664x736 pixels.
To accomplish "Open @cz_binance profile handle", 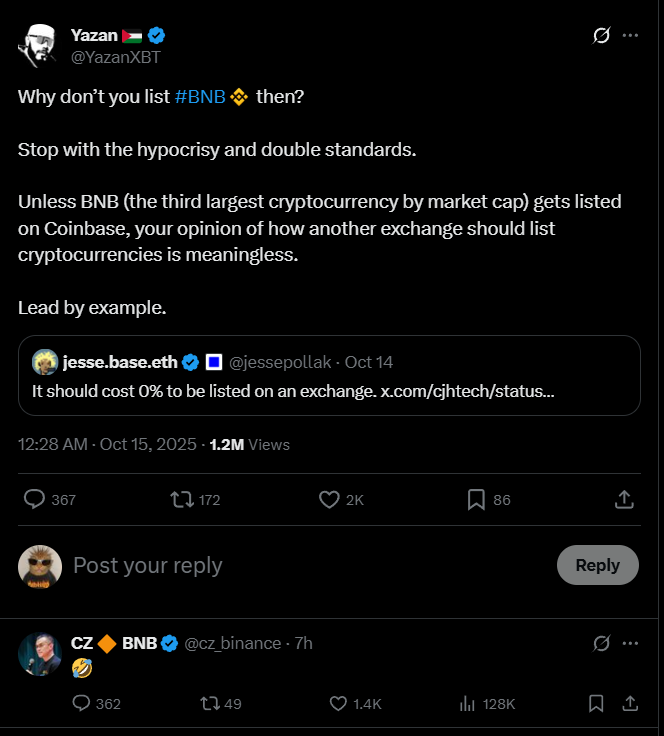I will [233, 643].
